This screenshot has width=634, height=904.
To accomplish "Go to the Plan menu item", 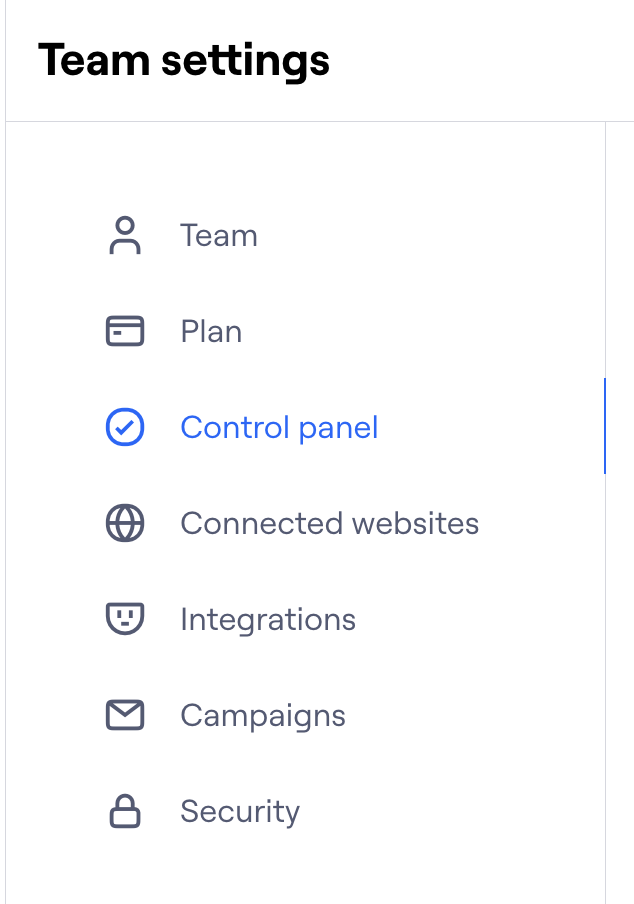I will click(x=211, y=331).
